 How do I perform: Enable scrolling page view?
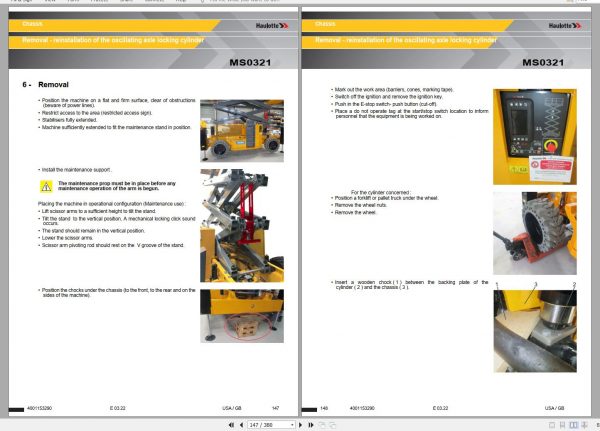562,425
